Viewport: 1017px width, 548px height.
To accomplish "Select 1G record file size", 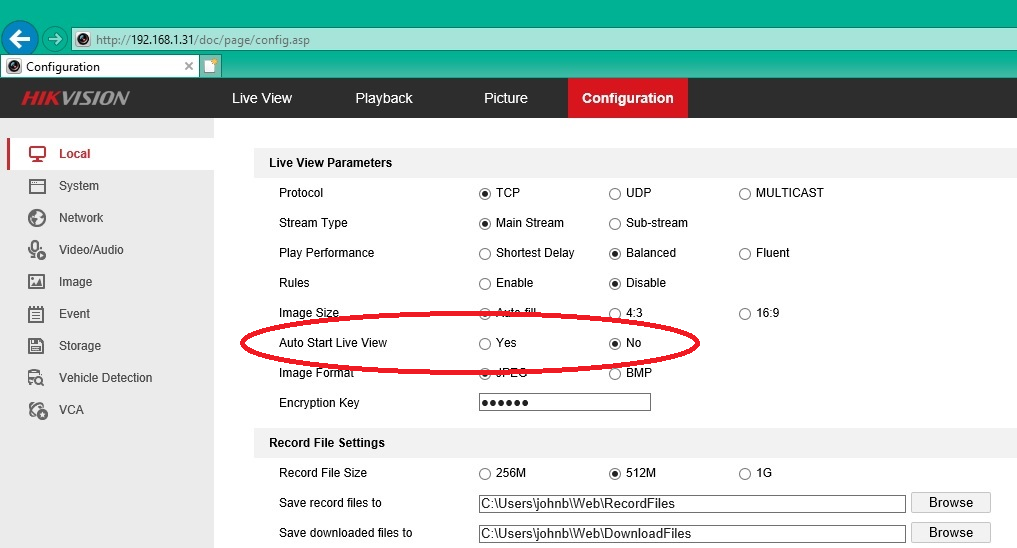I will pos(745,473).
